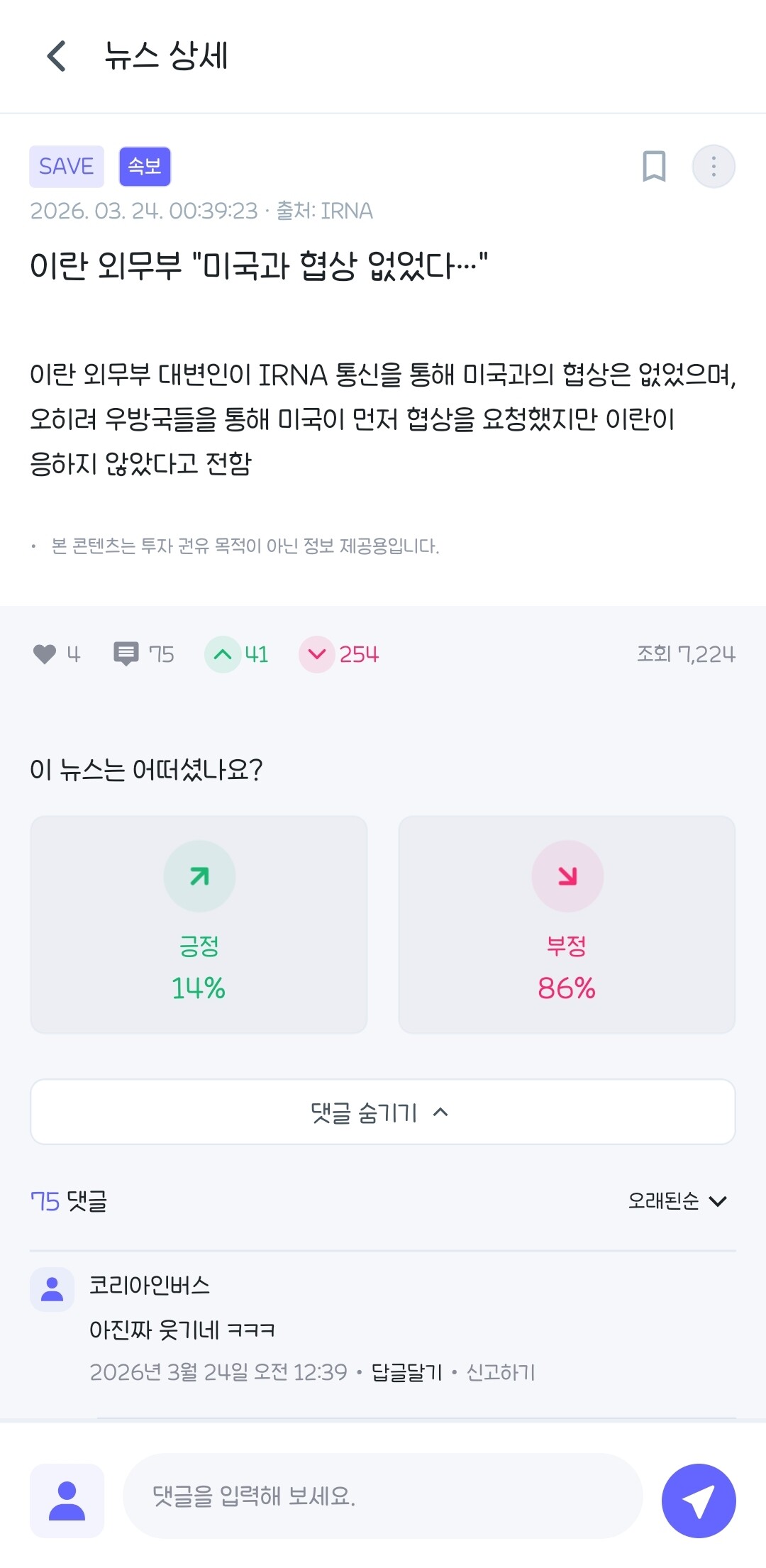Tap the back arrow icon
766x1568 pixels.
coord(57,56)
